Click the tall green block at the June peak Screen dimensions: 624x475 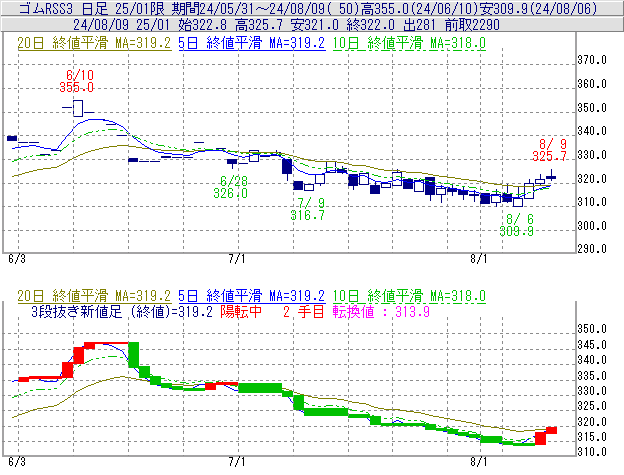pos(134,355)
